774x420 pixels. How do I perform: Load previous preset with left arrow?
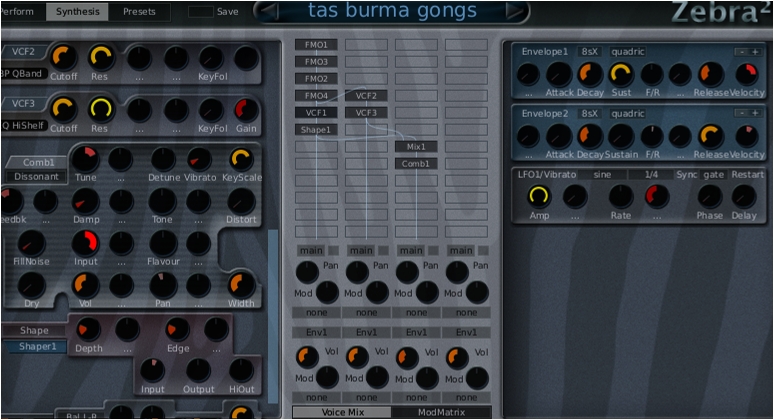point(271,12)
